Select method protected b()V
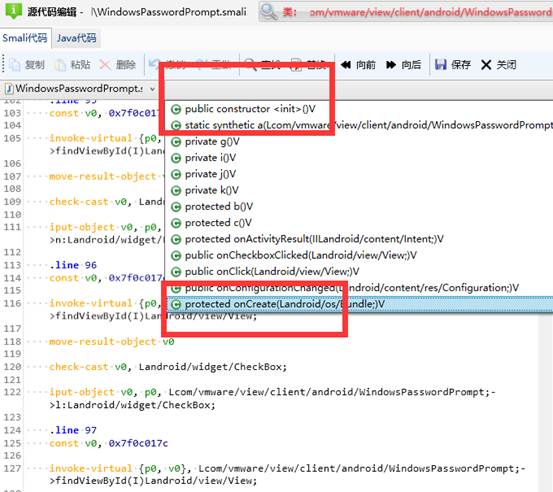The height and width of the screenshot is (492, 553). pyautogui.click(x=219, y=206)
